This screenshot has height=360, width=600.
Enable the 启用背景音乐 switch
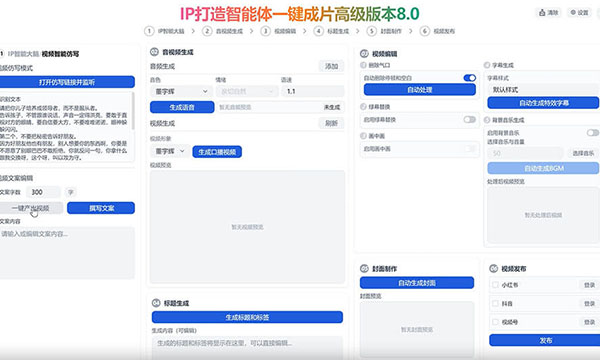tap(593, 133)
